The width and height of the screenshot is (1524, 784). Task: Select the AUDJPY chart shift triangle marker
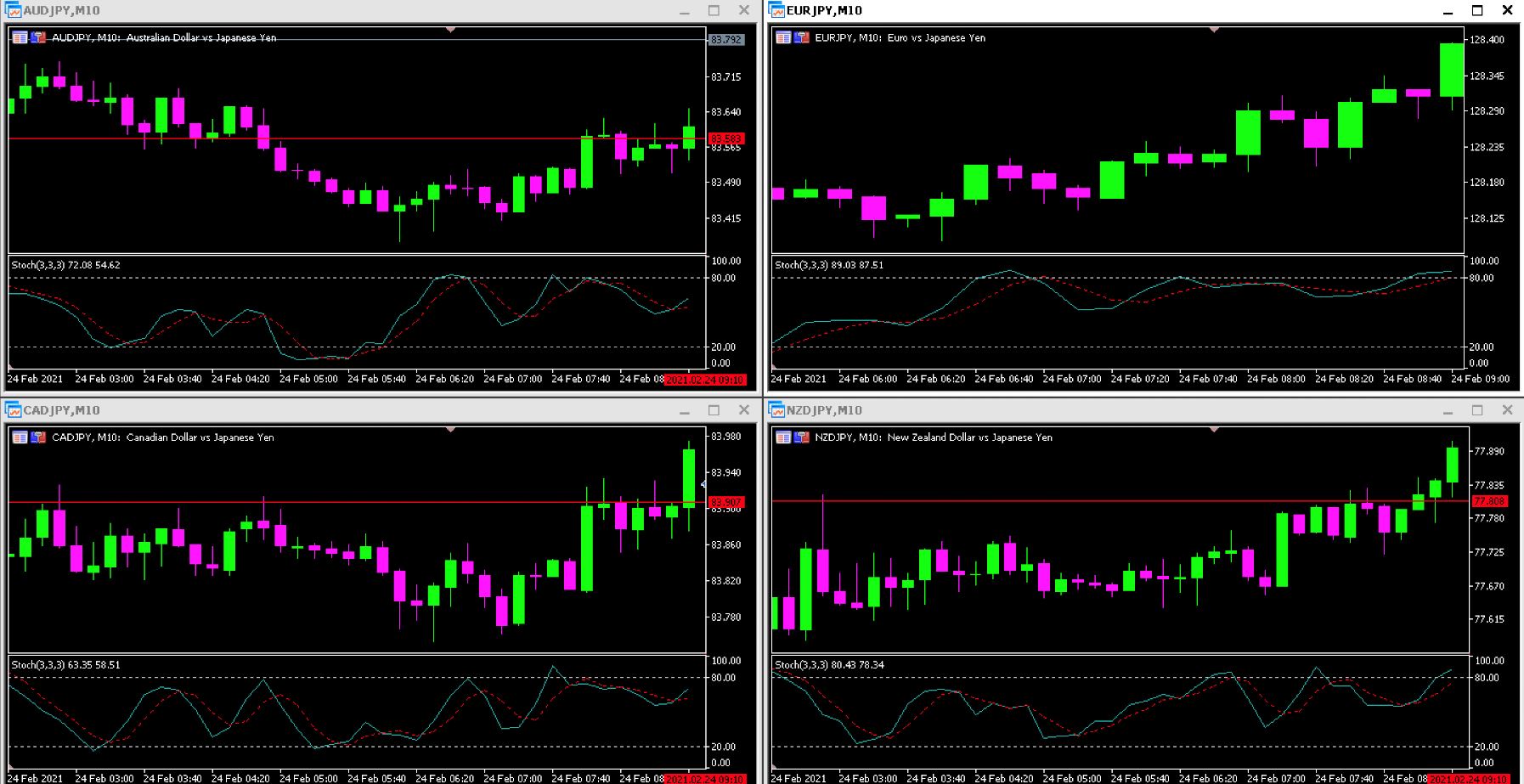click(451, 30)
